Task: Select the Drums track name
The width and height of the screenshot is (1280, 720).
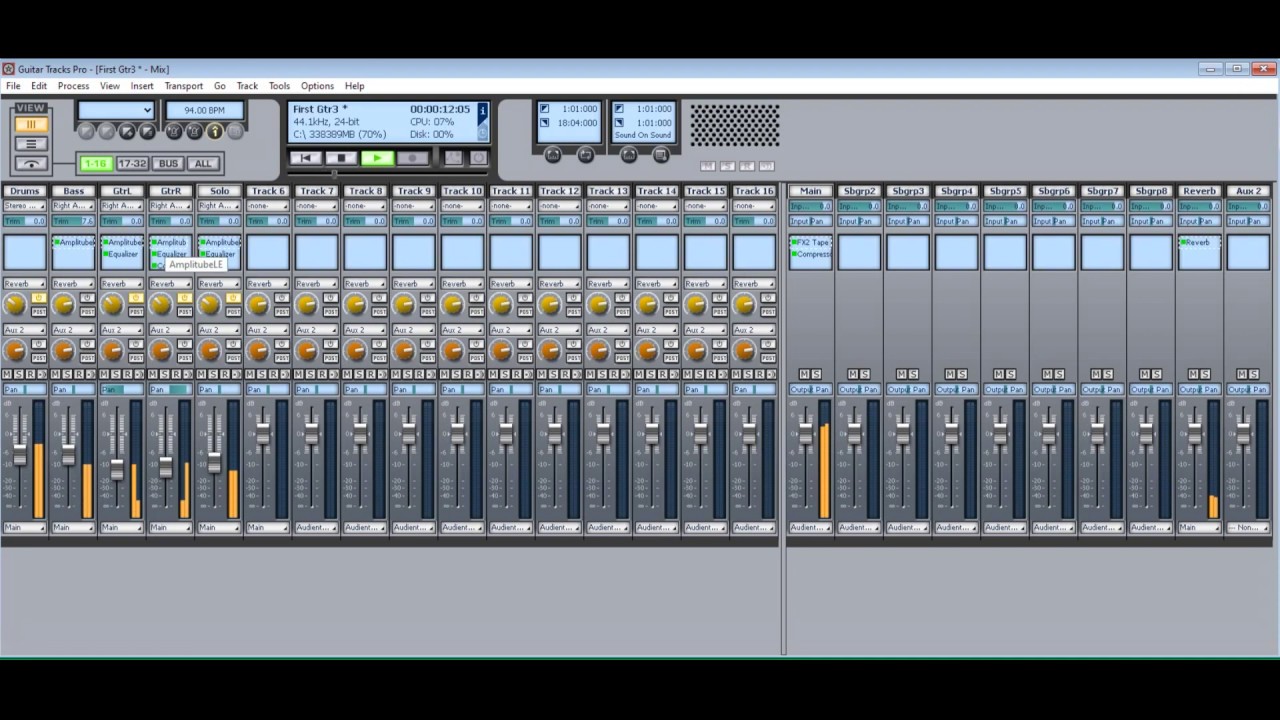Action: pyautogui.click(x=24, y=191)
